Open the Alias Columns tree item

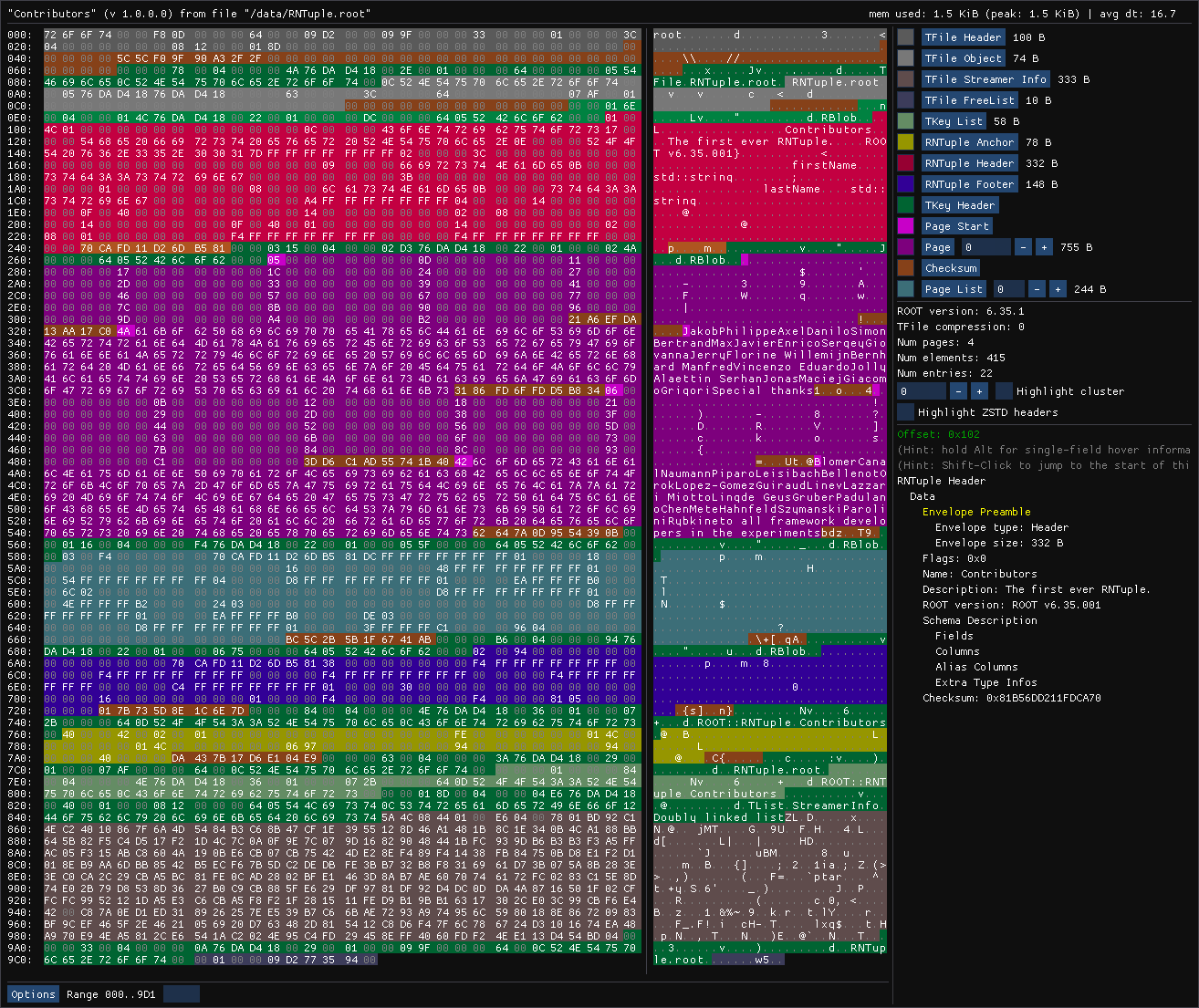coord(976,667)
